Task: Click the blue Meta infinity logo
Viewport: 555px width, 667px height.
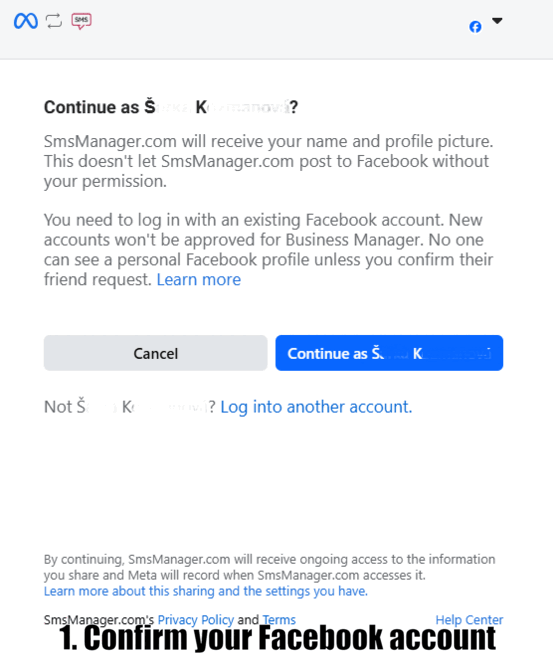Action: point(26,21)
